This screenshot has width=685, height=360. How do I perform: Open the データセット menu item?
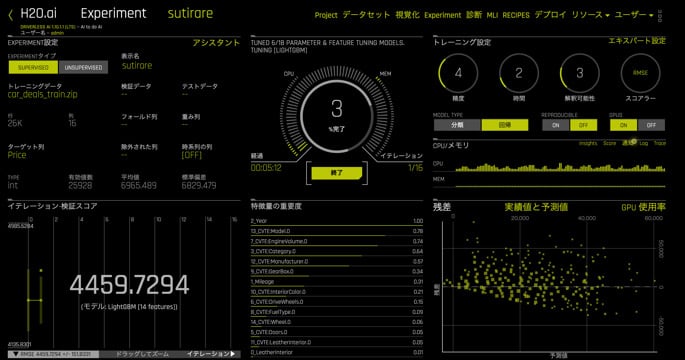pyautogui.click(x=366, y=15)
